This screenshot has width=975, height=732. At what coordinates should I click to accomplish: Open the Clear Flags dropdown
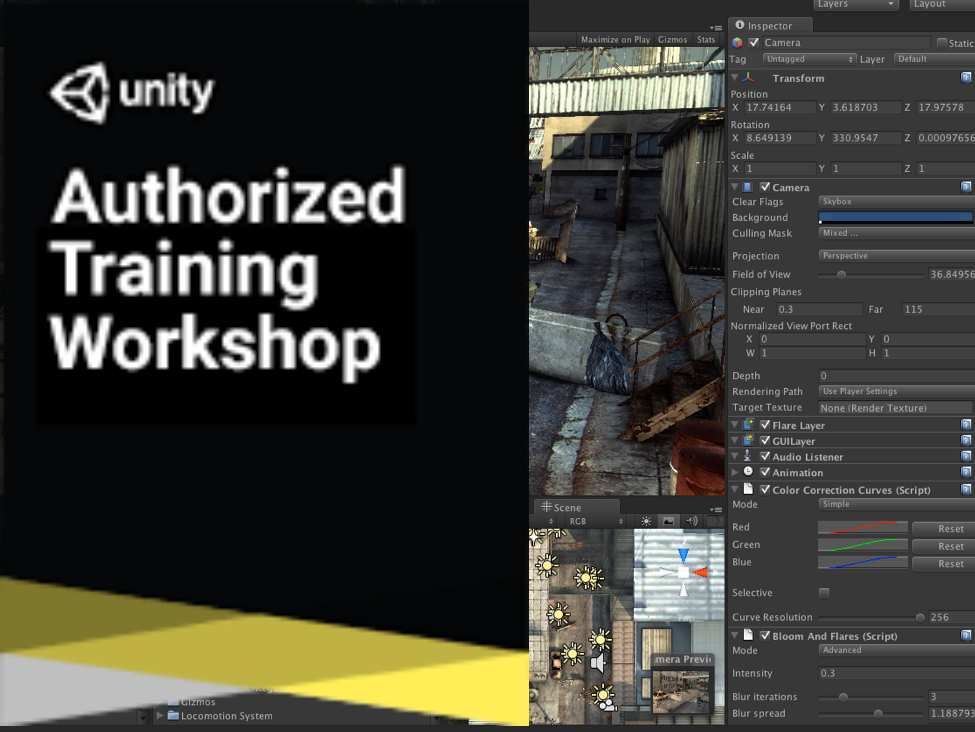[897, 202]
